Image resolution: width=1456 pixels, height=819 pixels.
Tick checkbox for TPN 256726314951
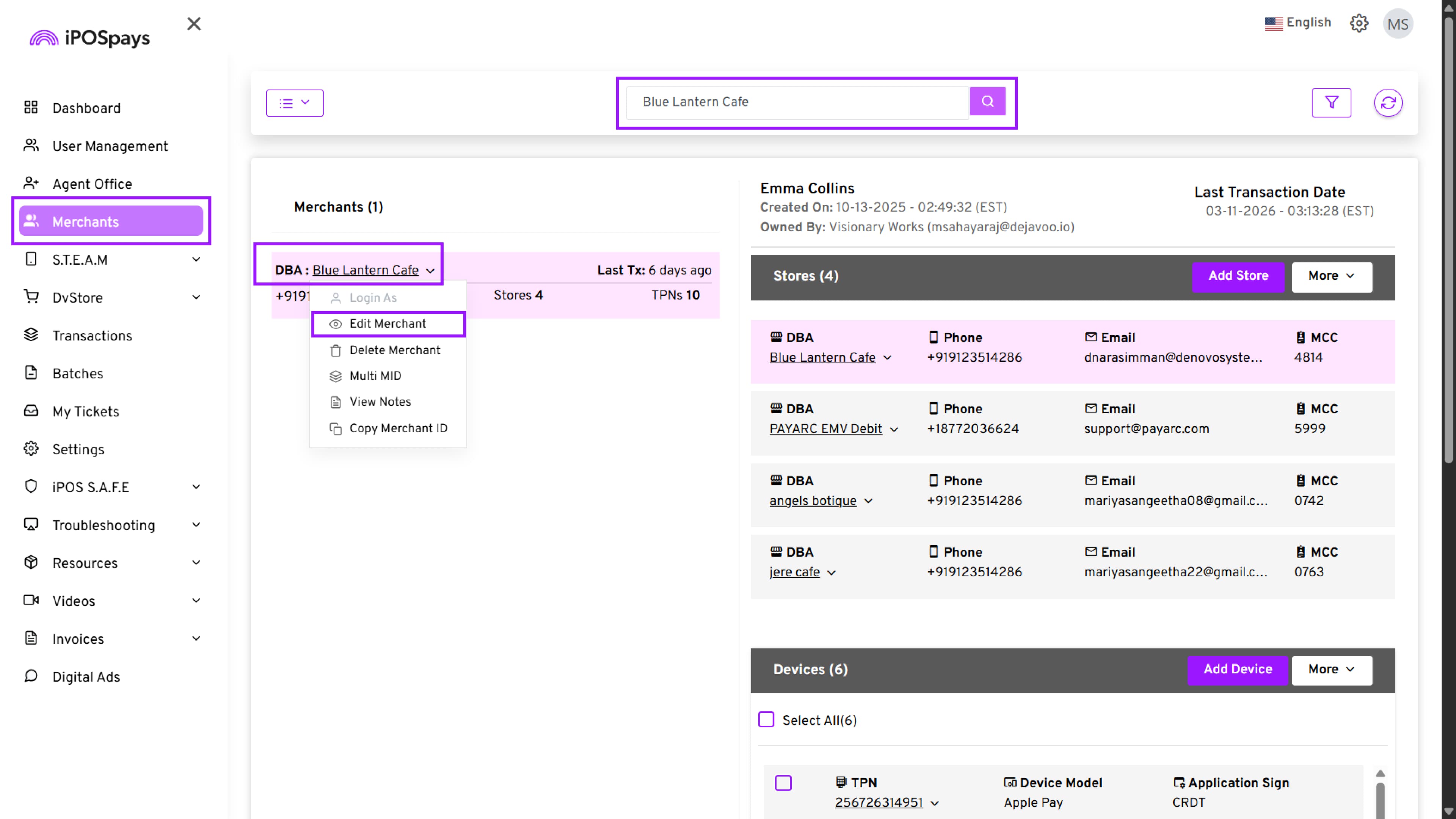click(783, 783)
